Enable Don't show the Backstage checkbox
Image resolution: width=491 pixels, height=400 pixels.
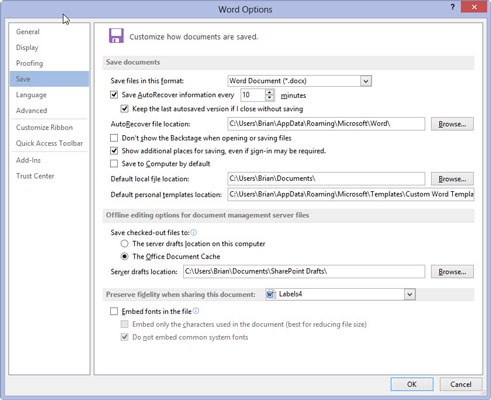pyautogui.click(x=114, y=138)
